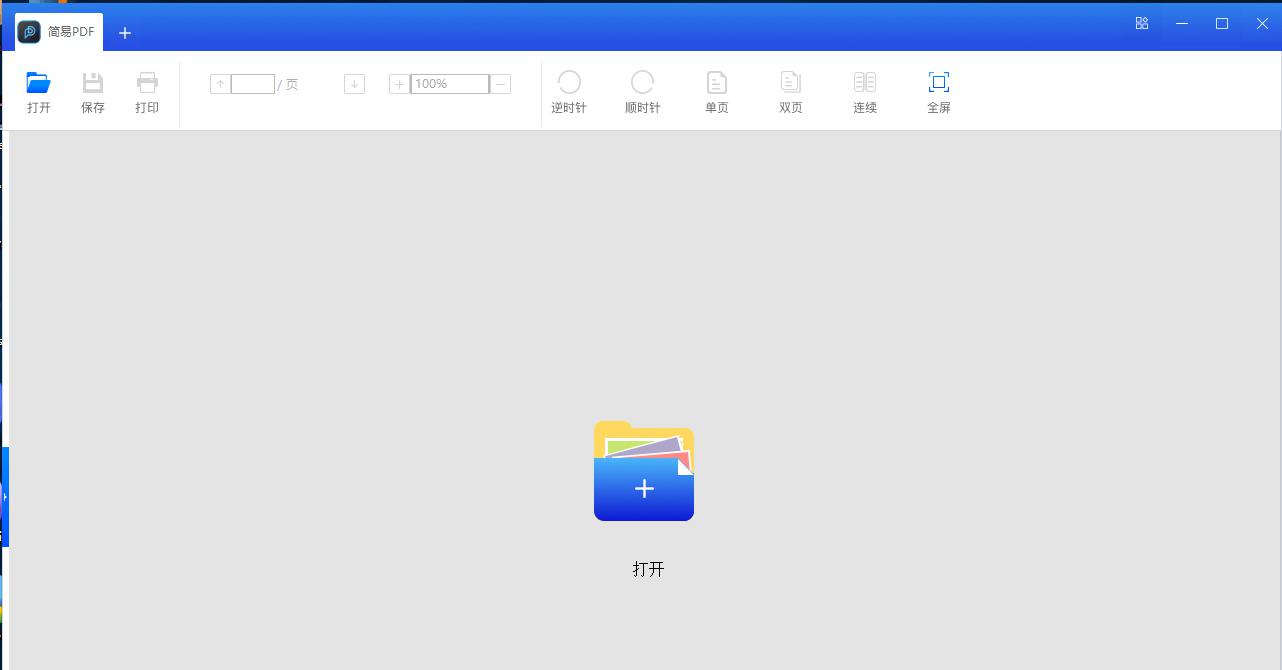Zoom out using the minus button

click(x=500, y=83)
